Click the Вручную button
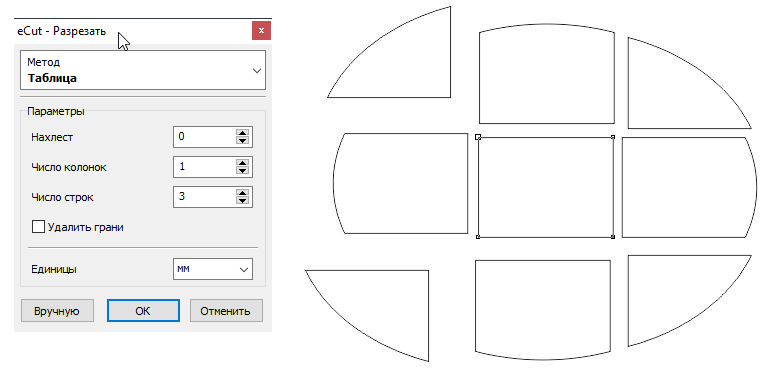776x368 pixels. (57, 311)
